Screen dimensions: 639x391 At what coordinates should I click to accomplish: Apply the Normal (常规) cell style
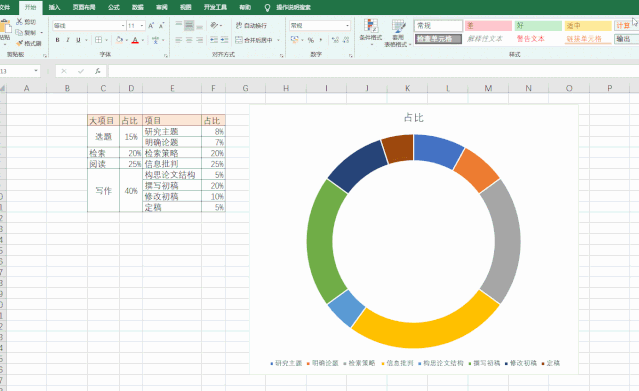pyautogui.click(x=438, y=26)
